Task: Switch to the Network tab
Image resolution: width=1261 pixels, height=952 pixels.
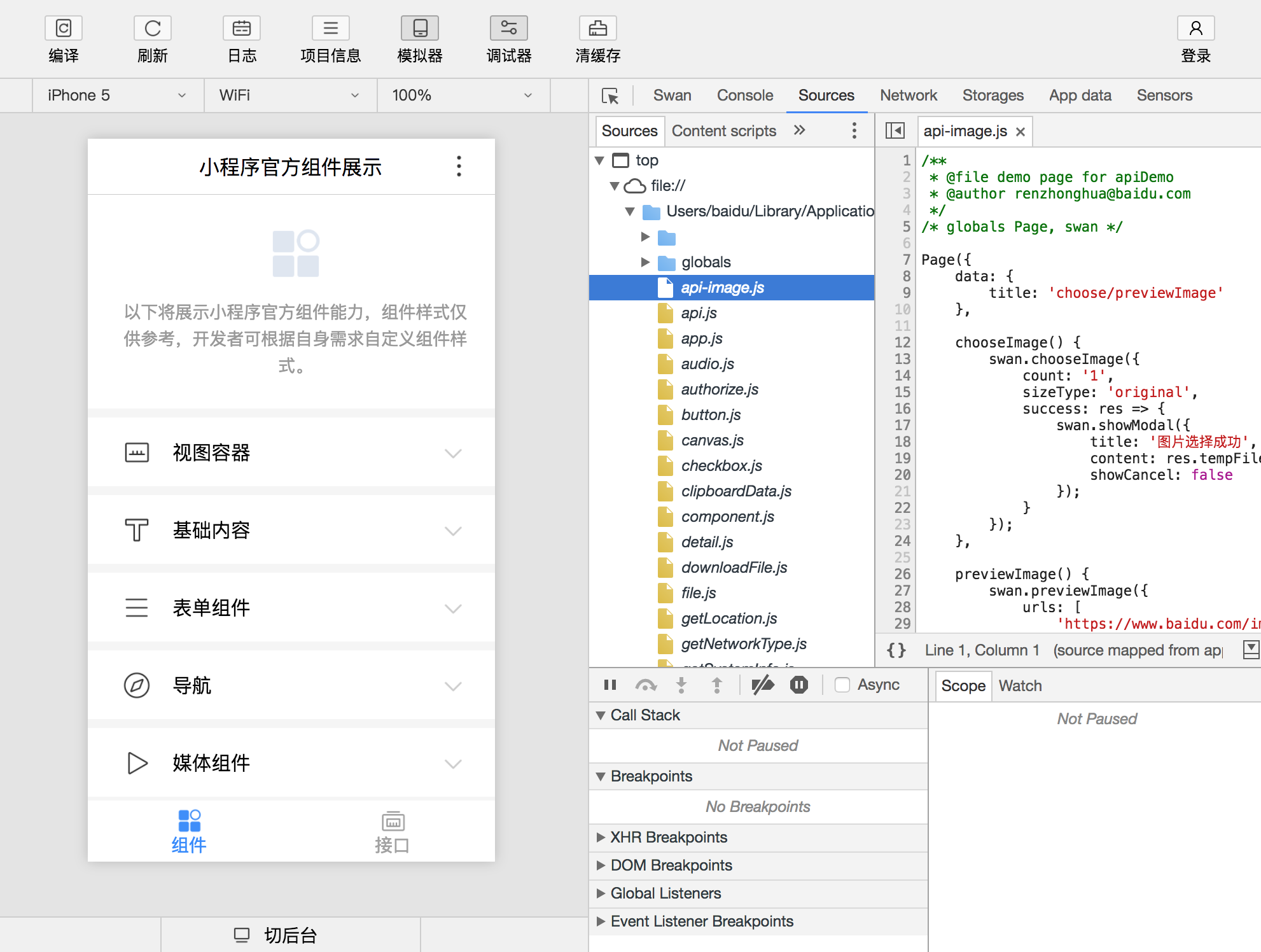Action: coord(909,95)
